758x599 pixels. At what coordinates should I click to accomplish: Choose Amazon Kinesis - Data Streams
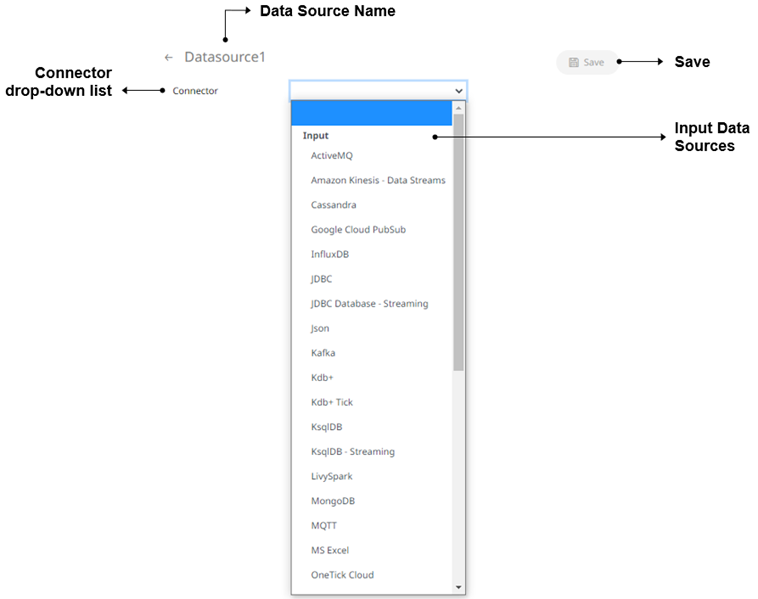[378, 181]
